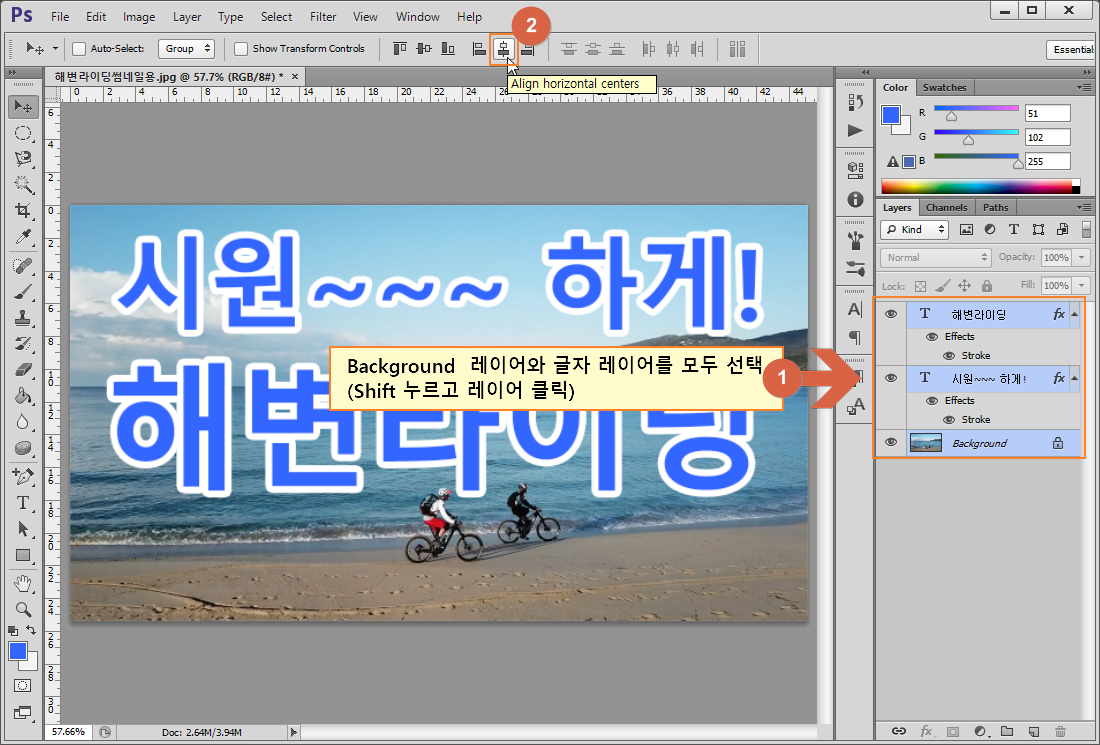Select the Sponge tool
The height and width of the screenshot is (745, 1100).
click(23, 448)
